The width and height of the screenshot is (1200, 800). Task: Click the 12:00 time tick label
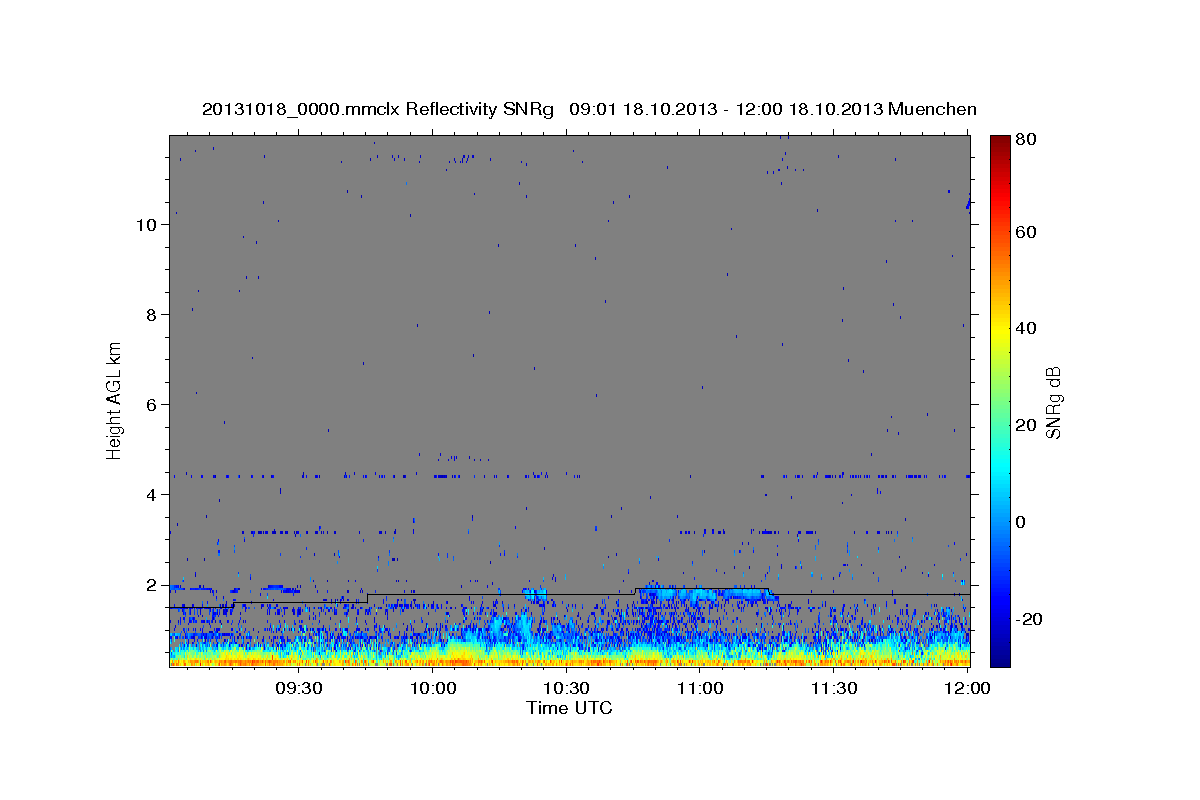(968, 688)
